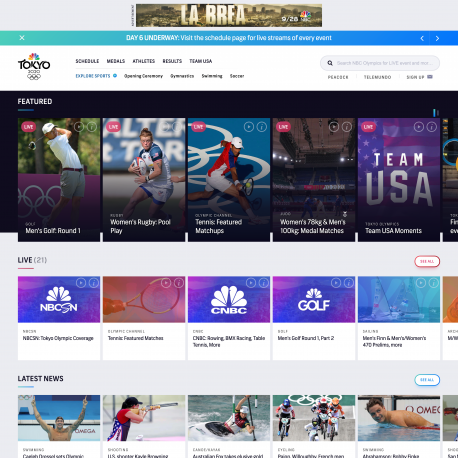Open Bobby Finke swimming news thumbnail
Screen dimensions: 458x458
click(x=399, y=418)
